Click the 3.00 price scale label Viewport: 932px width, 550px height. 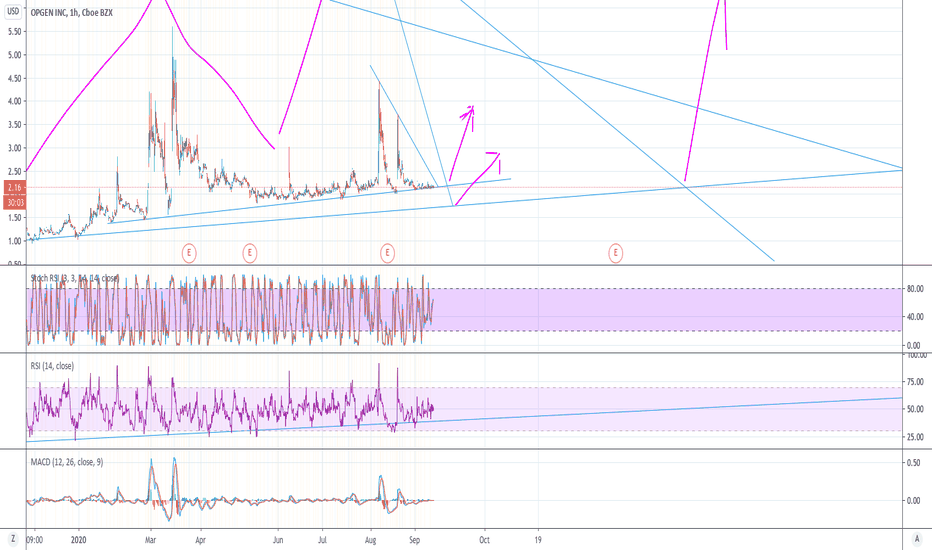[x=14, y=148]
